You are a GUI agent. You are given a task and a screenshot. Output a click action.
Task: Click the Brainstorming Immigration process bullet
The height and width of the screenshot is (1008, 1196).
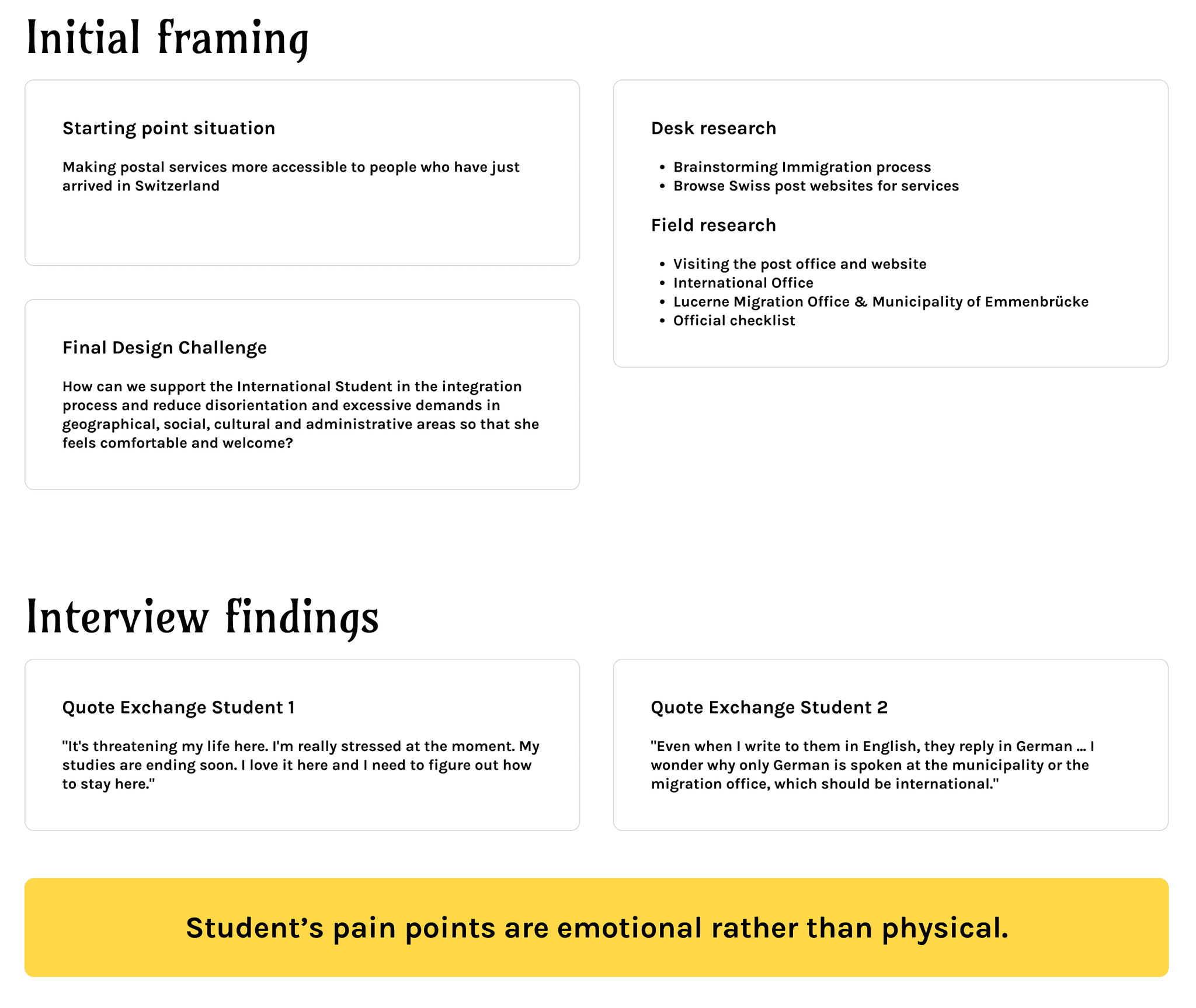[x=802, y=167]
